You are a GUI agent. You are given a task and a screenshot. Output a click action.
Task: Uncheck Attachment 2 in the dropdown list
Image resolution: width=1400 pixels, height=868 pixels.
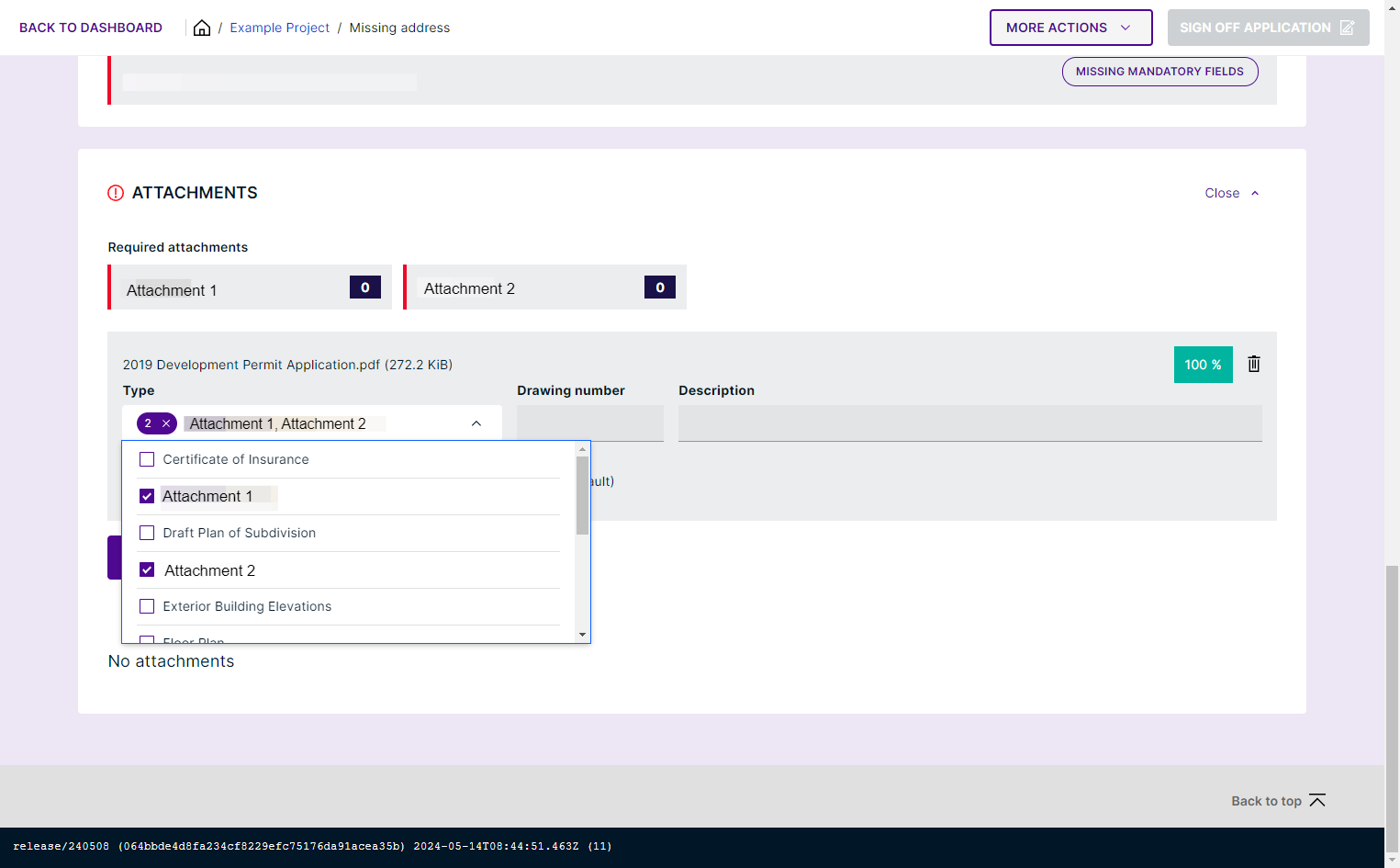(147, 569)
